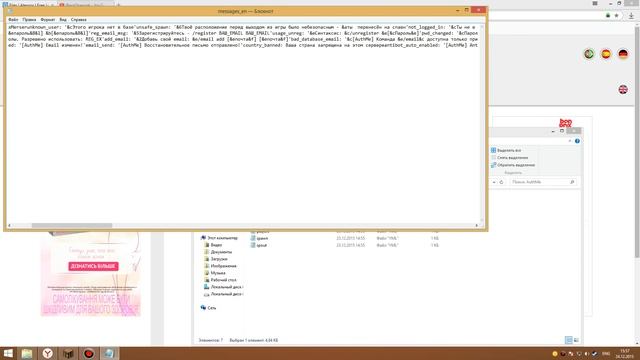The image size is (640, 360).
Task: Click the Notepad horizontal scrollbar thumb
Action: 72,225
